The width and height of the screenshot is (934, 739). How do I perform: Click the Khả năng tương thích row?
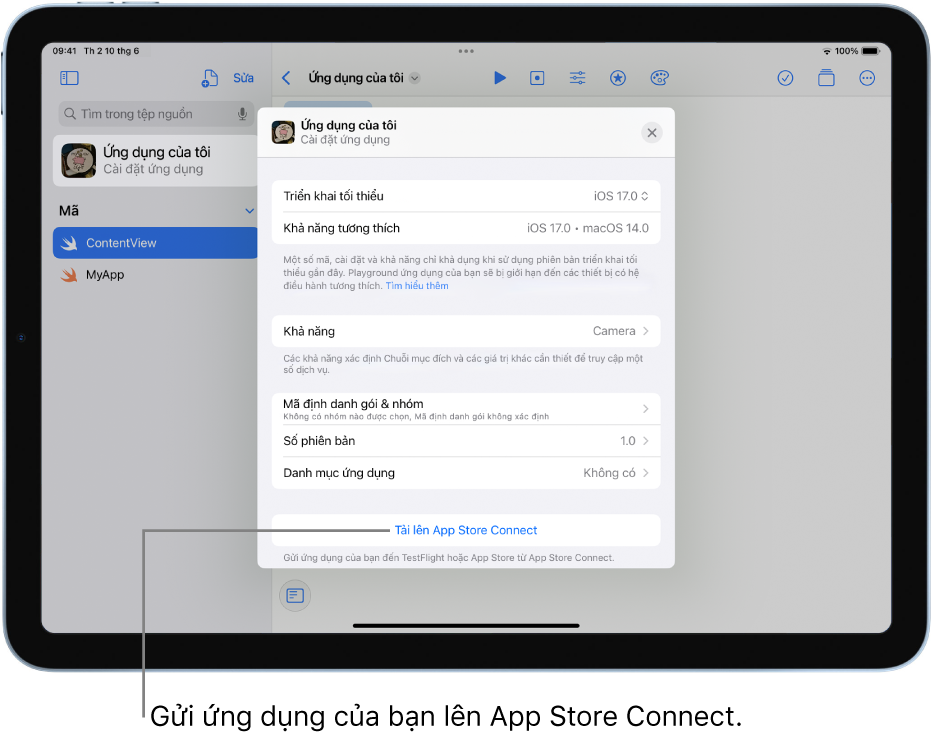point(466,228)
